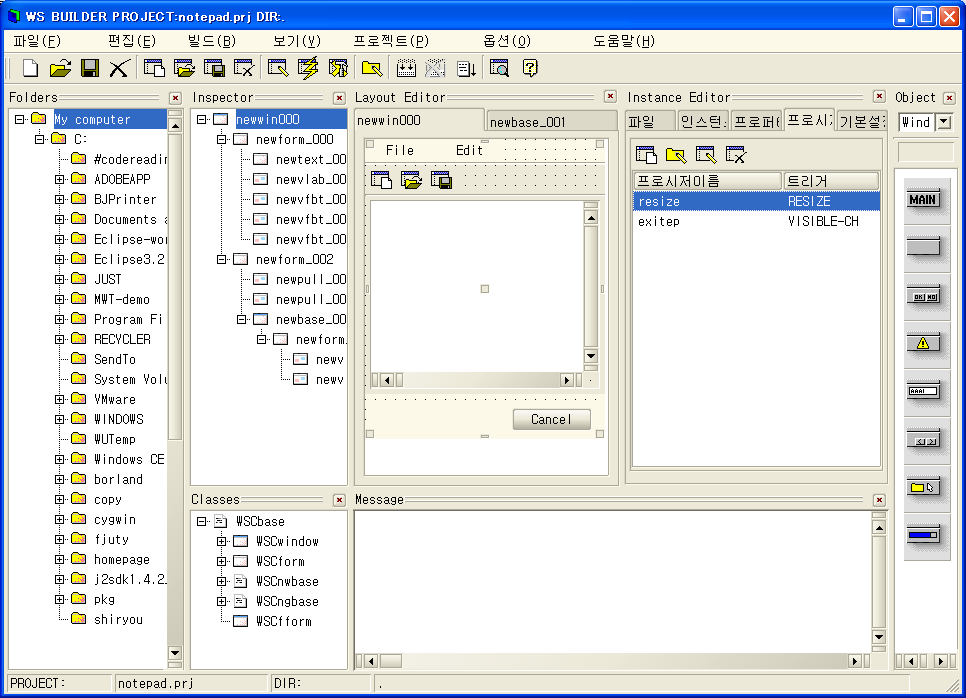
Task: Click the open project folder icon
Action: 60,68
